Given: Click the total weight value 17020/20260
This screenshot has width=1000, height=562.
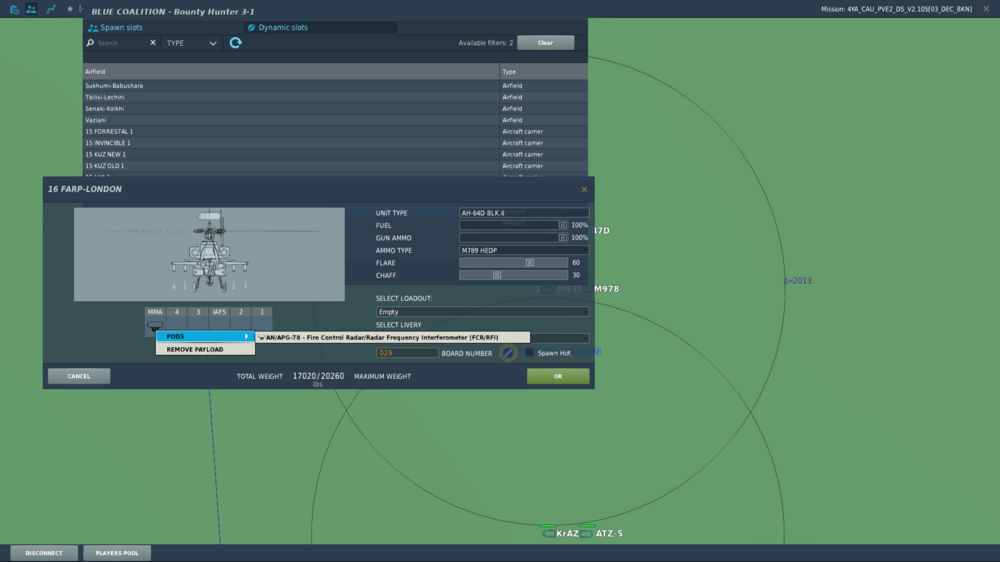Looking at the screenshot, I should [318, 376].
